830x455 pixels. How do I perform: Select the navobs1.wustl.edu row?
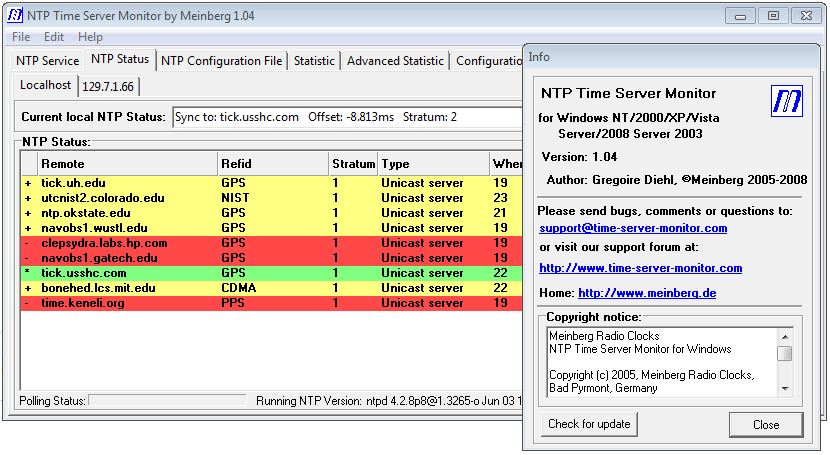coord(272,228)
